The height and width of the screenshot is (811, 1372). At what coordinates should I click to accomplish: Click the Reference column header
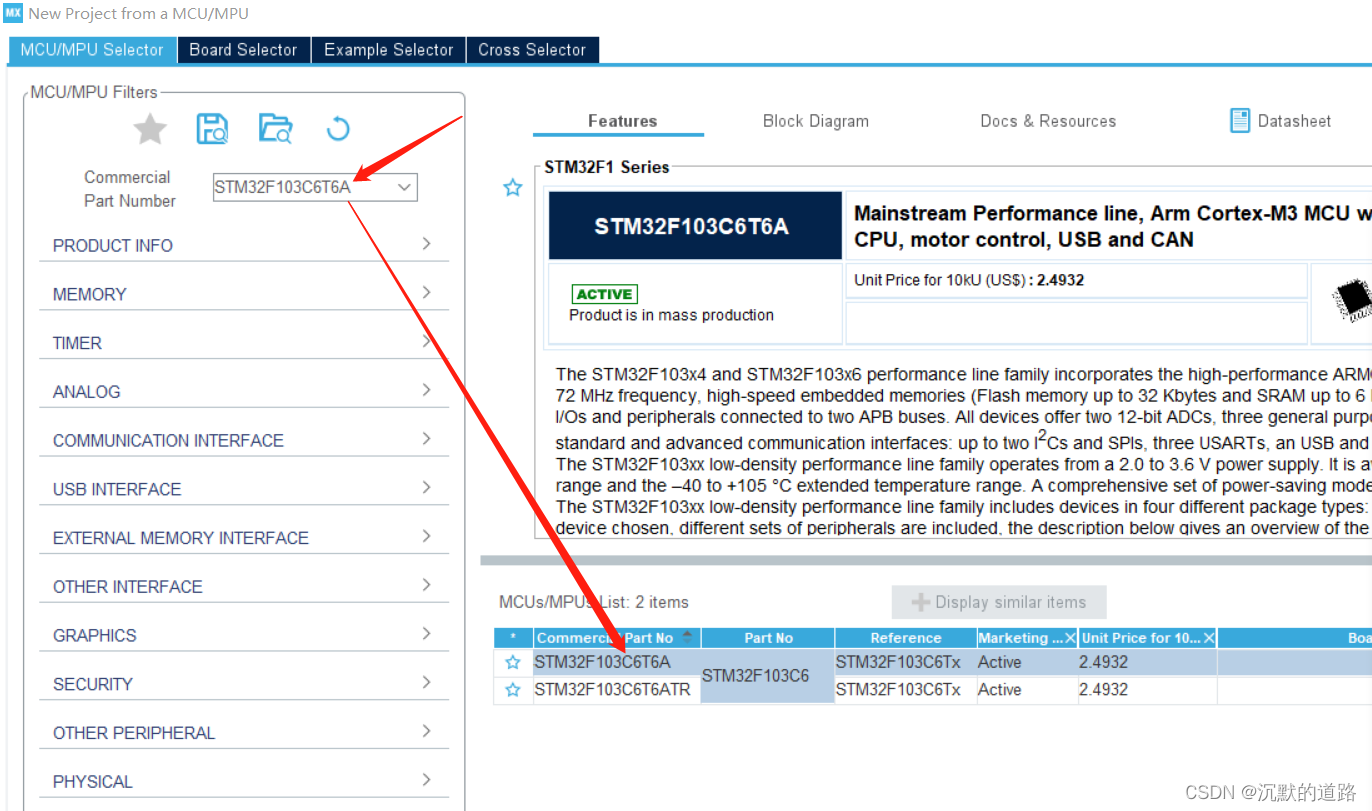[x=906, y=638]
